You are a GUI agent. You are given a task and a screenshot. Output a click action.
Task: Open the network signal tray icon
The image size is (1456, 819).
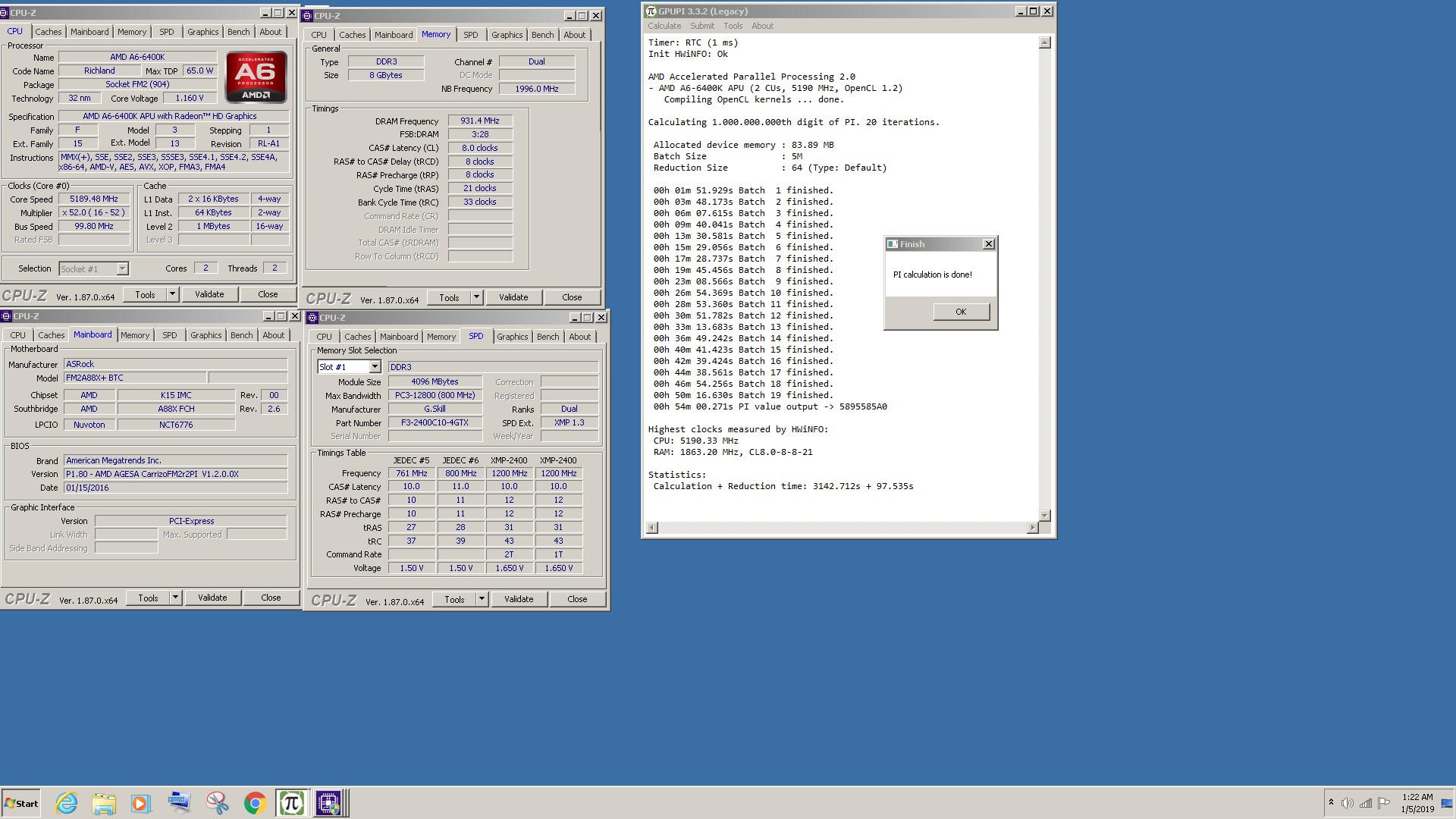[1366, 803]
